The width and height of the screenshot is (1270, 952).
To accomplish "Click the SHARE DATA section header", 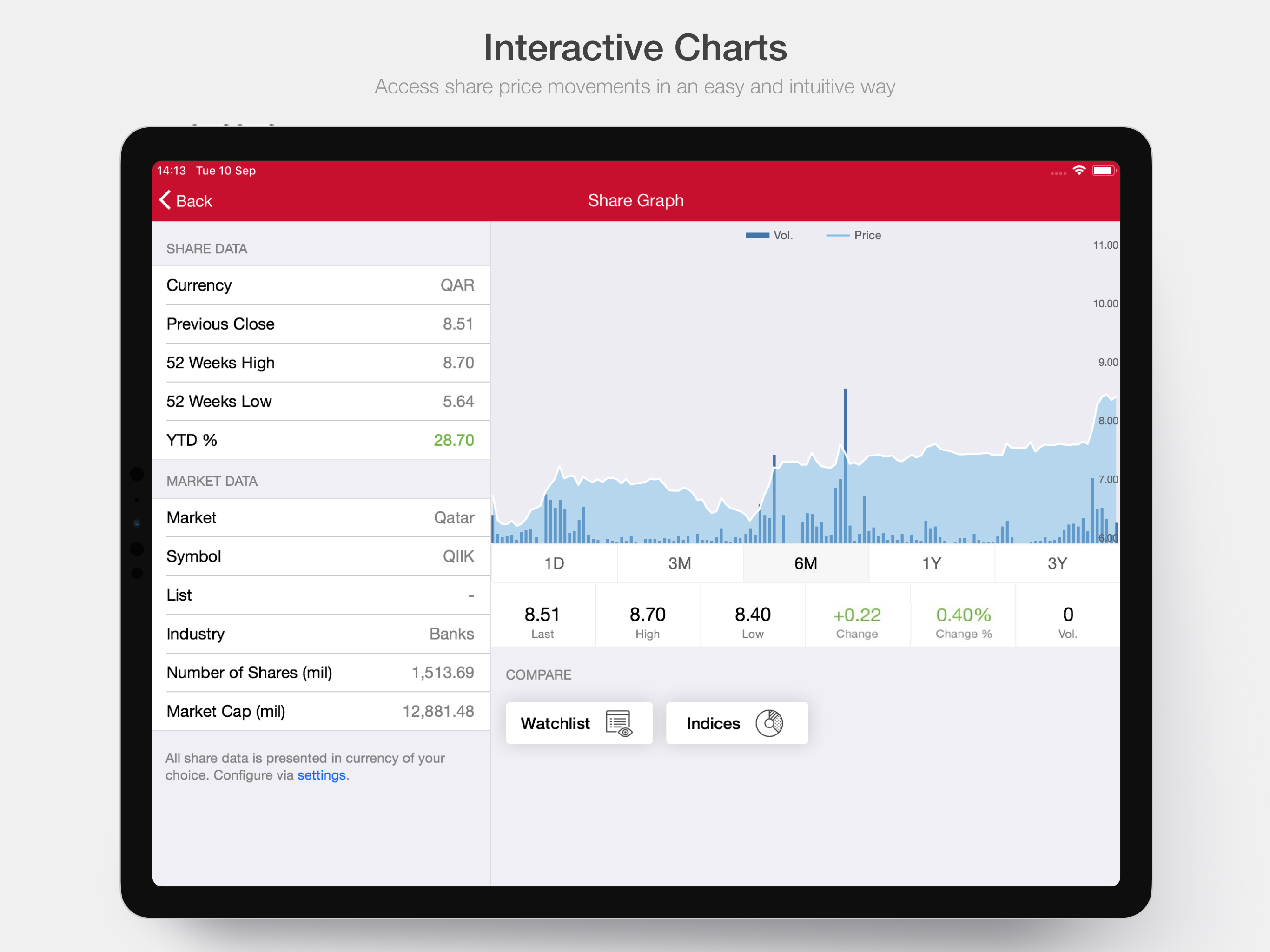I will tap(207, 249).
